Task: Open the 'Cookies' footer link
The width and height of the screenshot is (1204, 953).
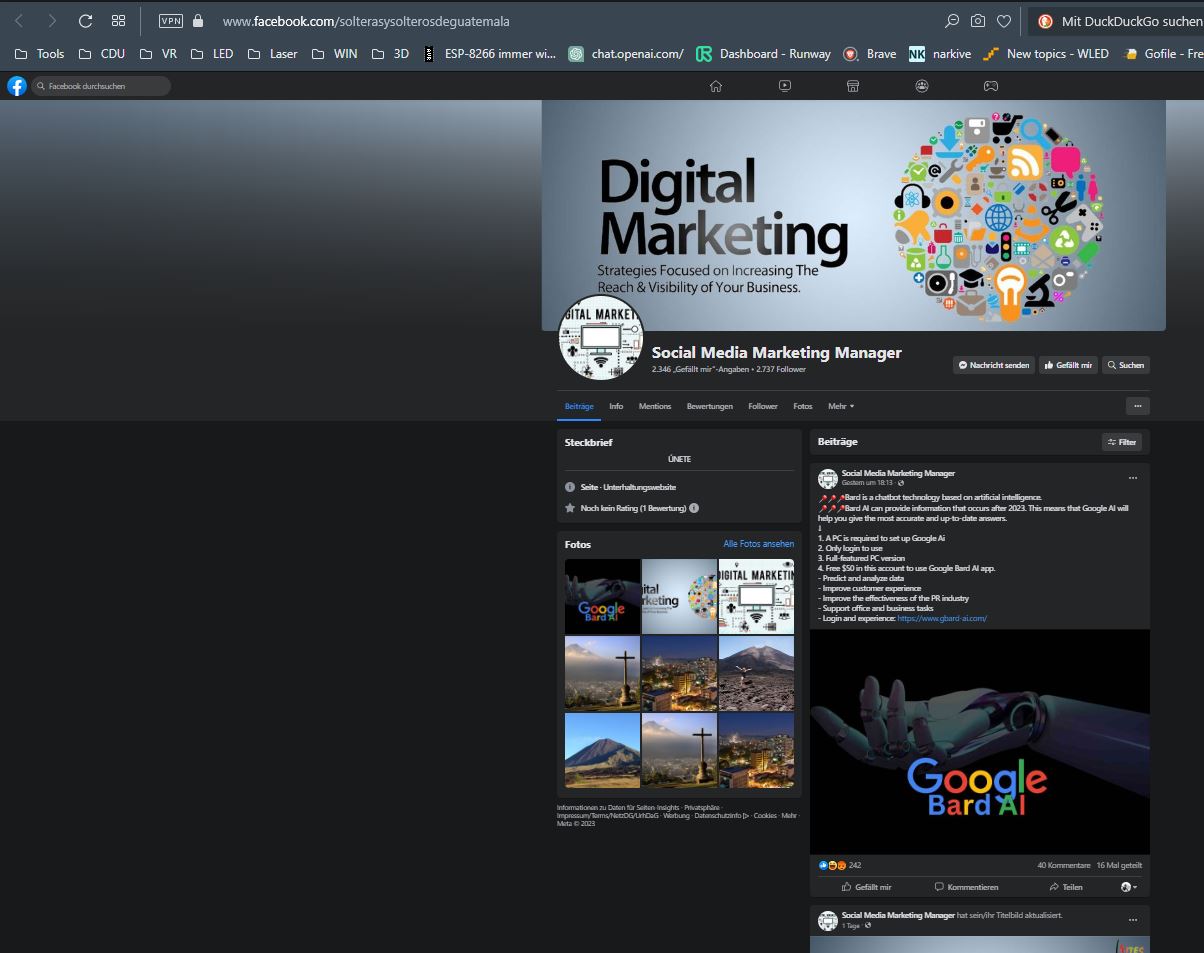Action: pyautogui.click(x=765, y=816)
